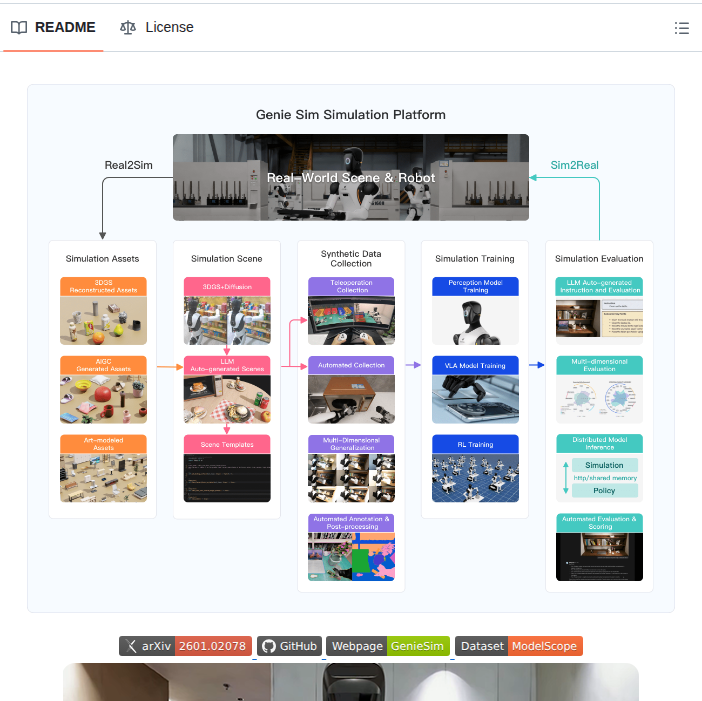
Task: Click the balance scale License icon
Action: [128, 27]
